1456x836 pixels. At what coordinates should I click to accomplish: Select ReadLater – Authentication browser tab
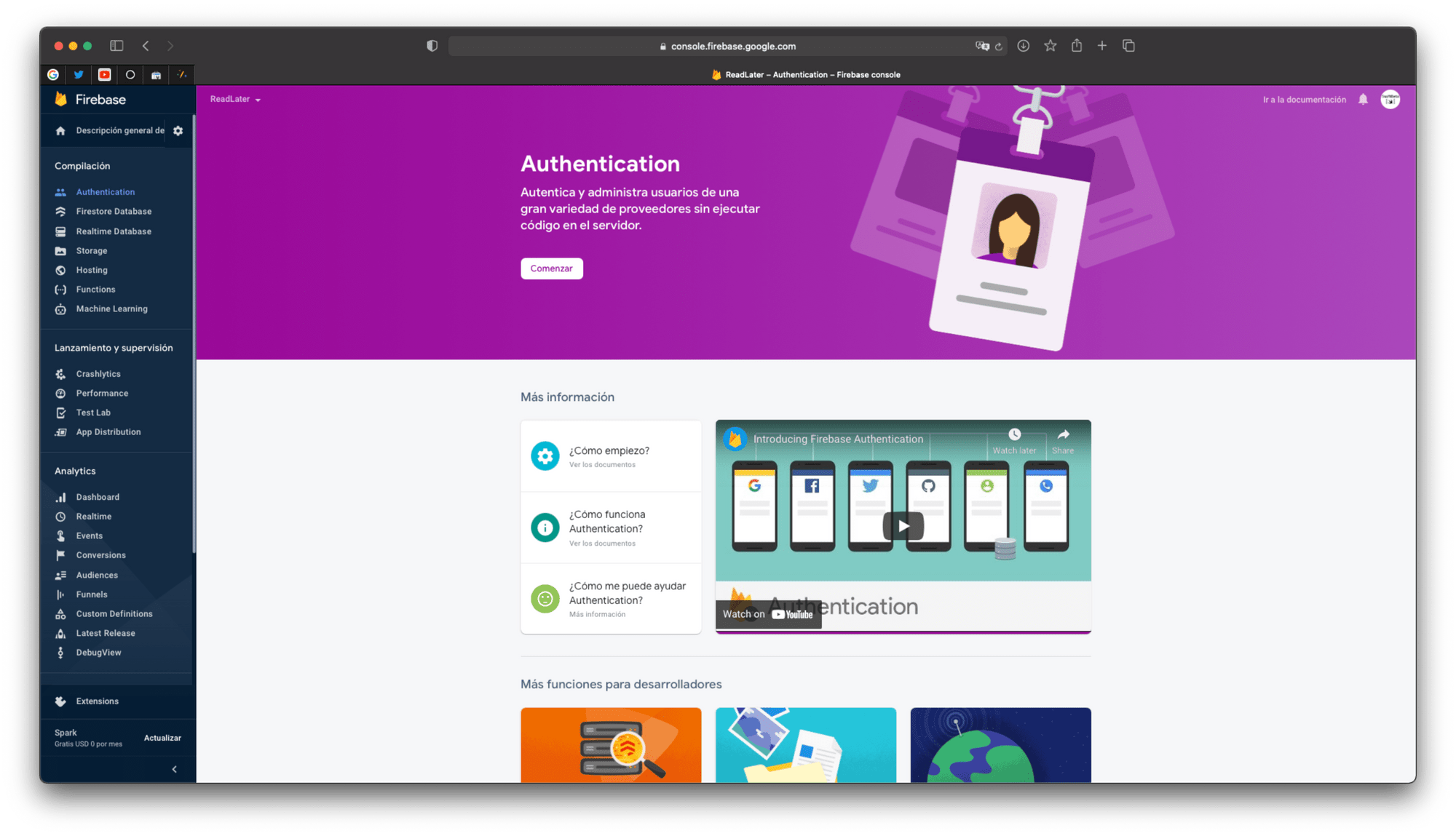[x=805, y=74]
